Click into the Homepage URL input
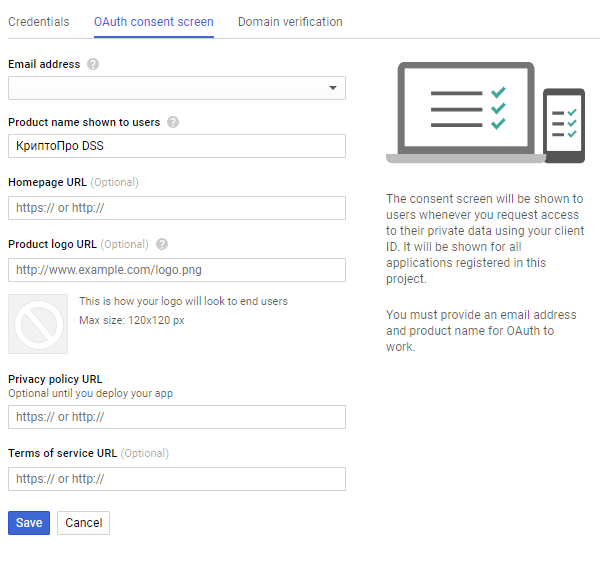This screenshot has width=600, height=566. [177, 208]
